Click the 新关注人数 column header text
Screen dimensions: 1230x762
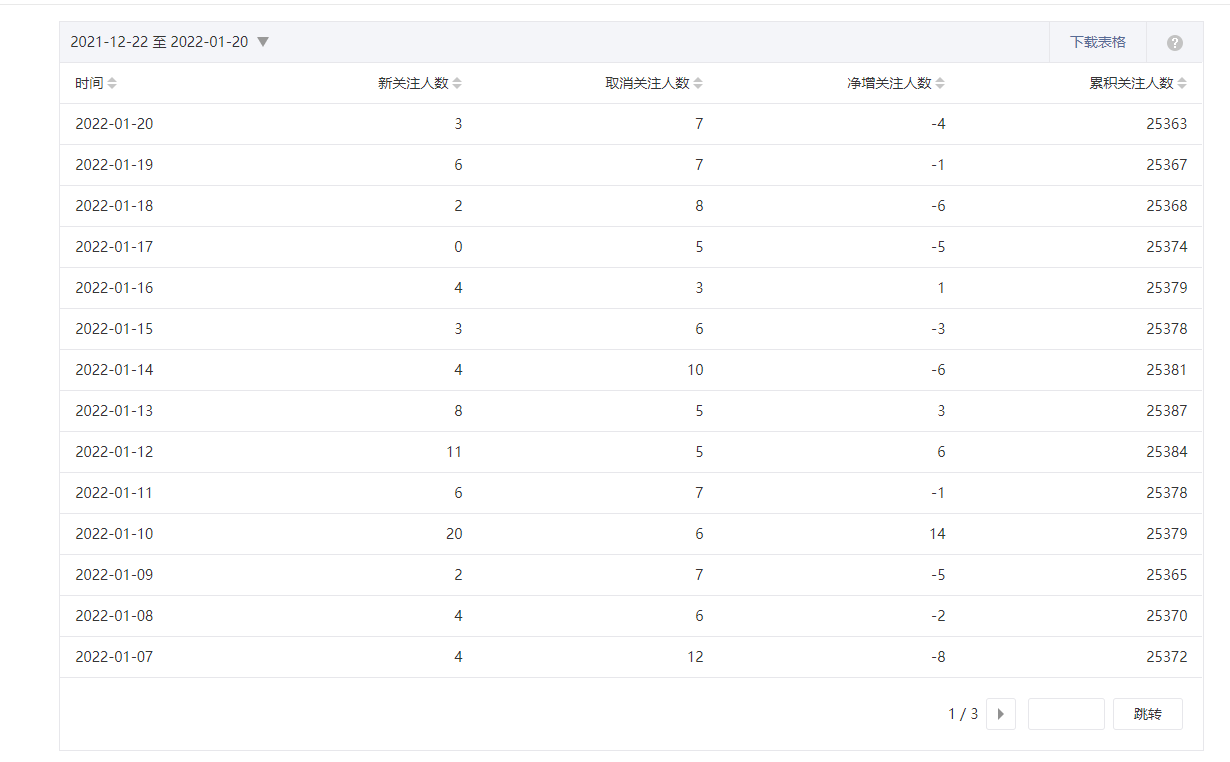(x=412, y=84)
